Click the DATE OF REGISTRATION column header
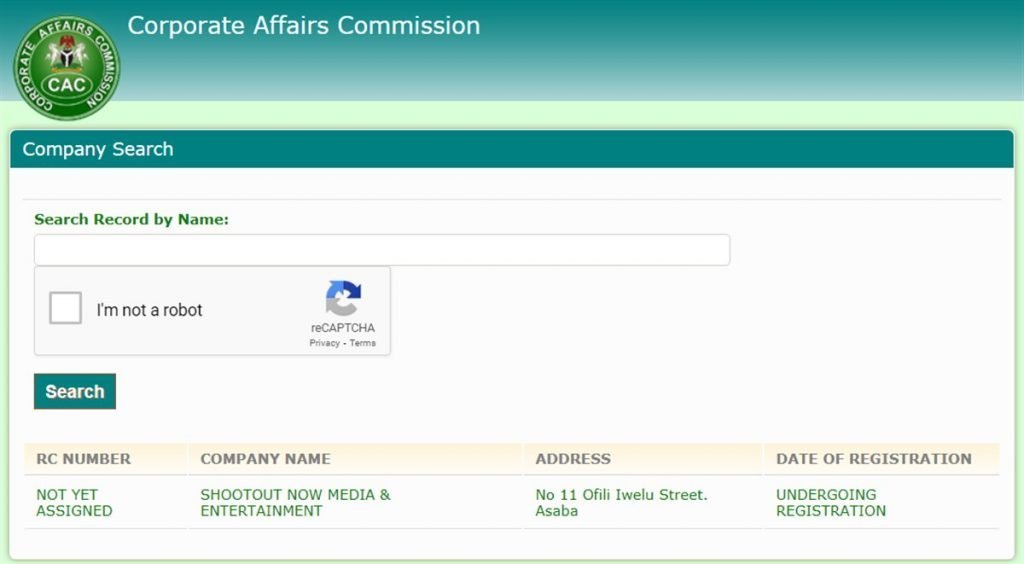The image size is (1024, 564). [874, 459]
